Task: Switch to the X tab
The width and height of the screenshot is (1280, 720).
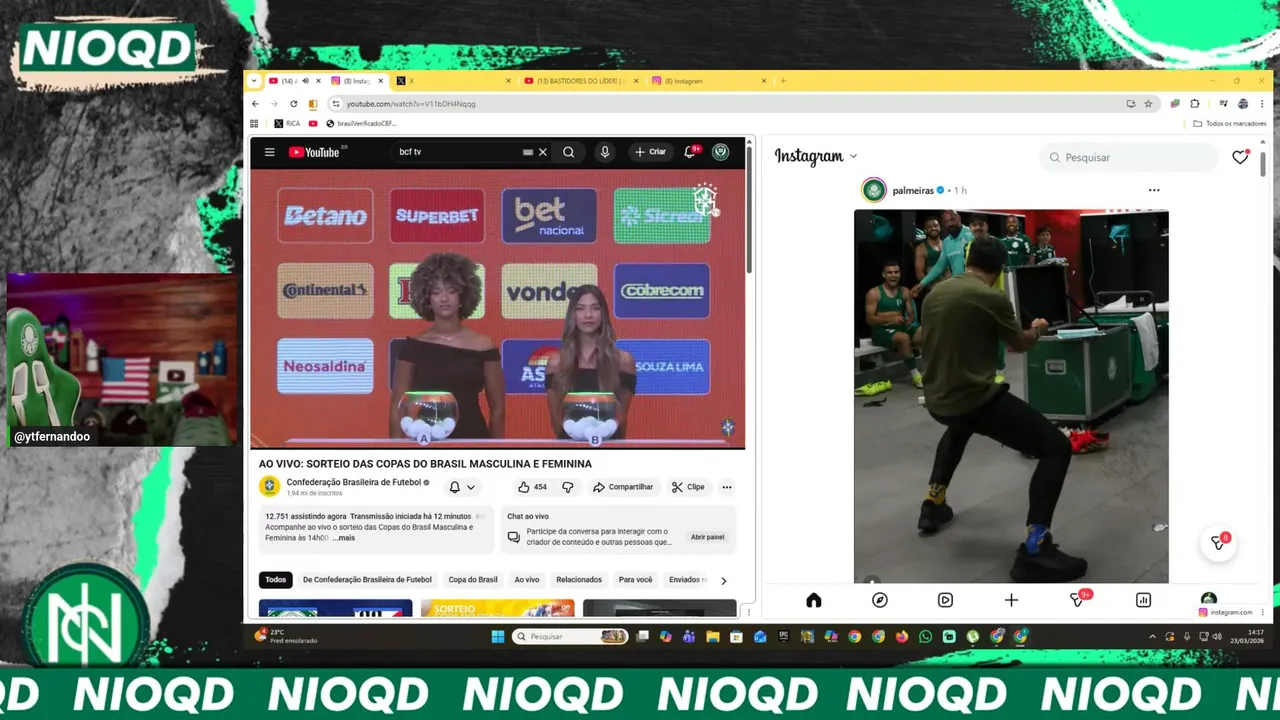Action: coord(454,81)
